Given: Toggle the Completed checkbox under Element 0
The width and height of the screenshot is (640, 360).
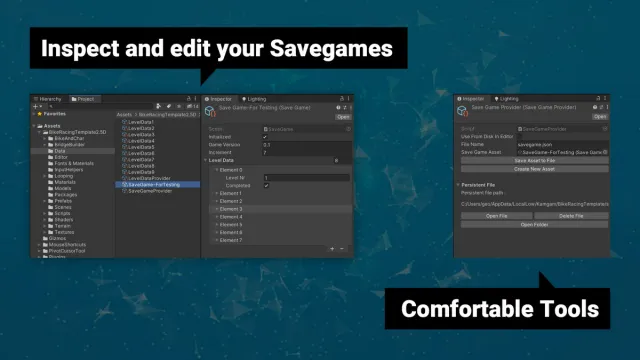Looking at the screenshot, I should pyautogui.click(x=266, y=186).
